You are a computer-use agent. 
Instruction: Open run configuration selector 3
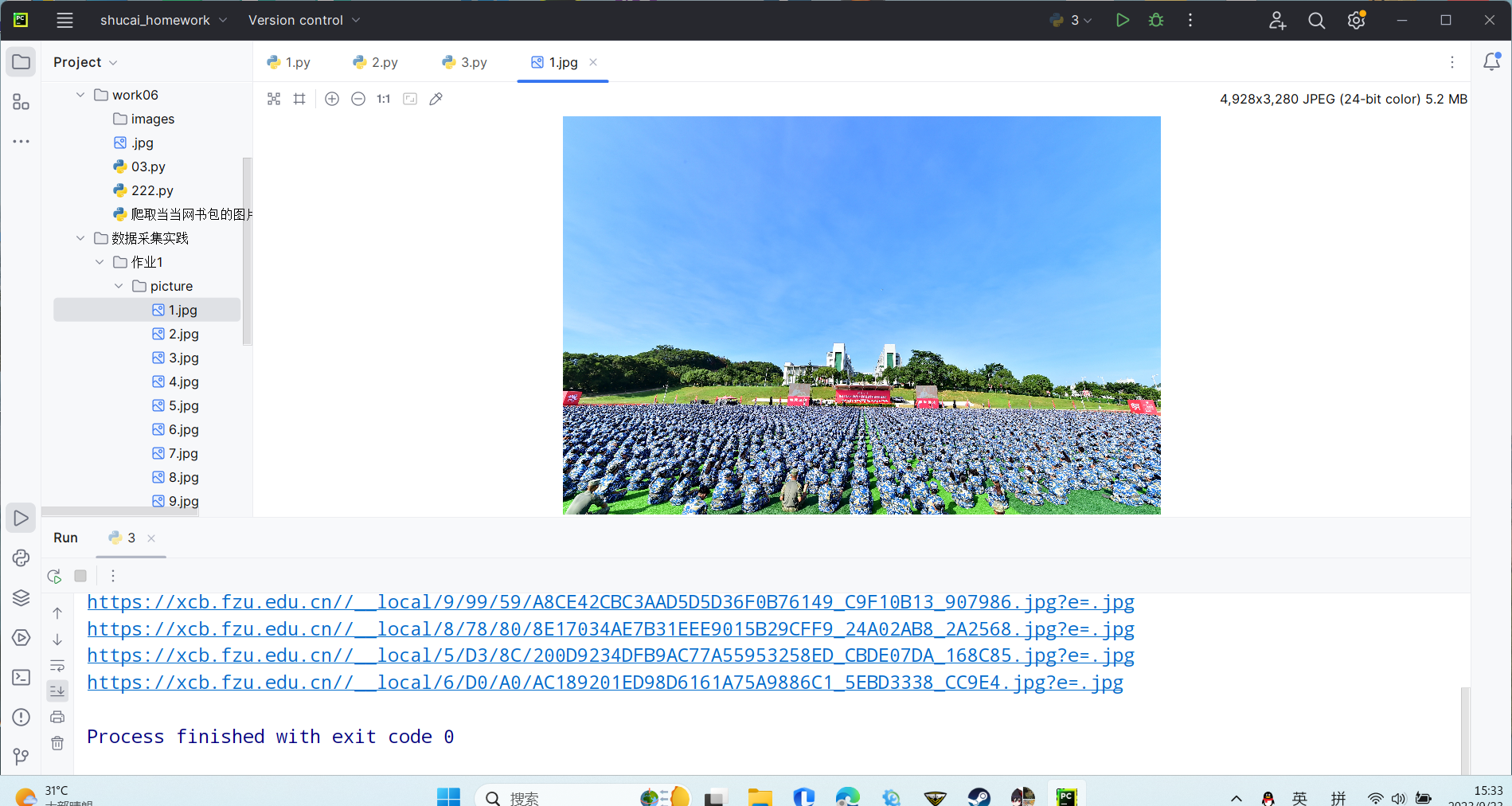pyautogui.click(x=1071, y=20)
